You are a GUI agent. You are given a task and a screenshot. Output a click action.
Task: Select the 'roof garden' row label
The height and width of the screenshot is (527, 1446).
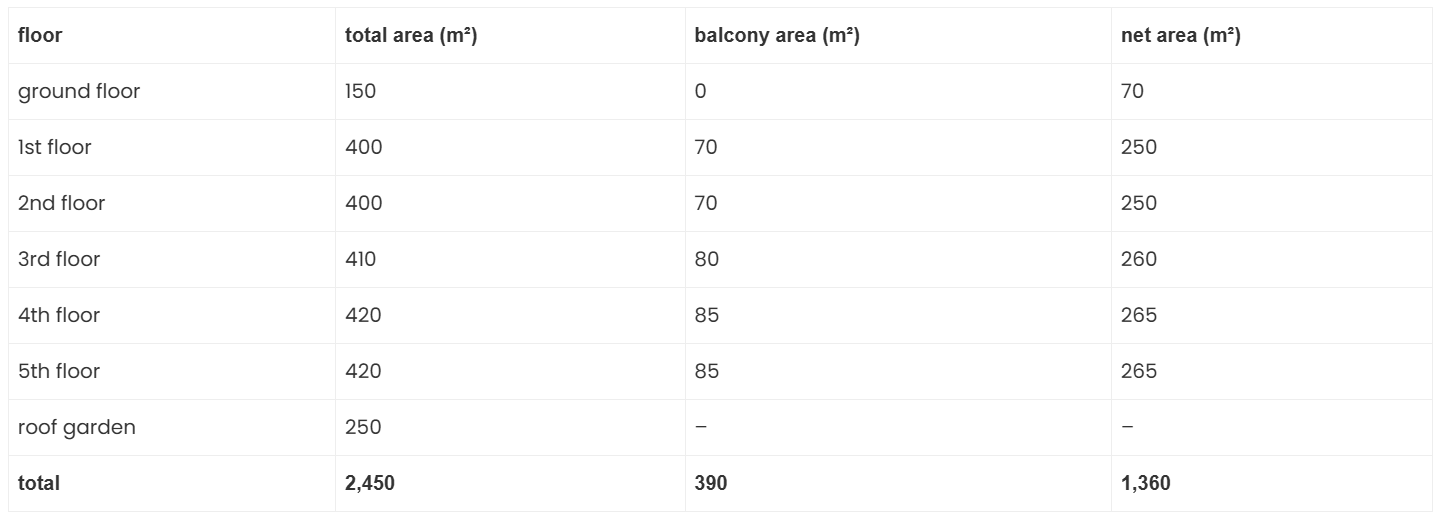[77, 428]
